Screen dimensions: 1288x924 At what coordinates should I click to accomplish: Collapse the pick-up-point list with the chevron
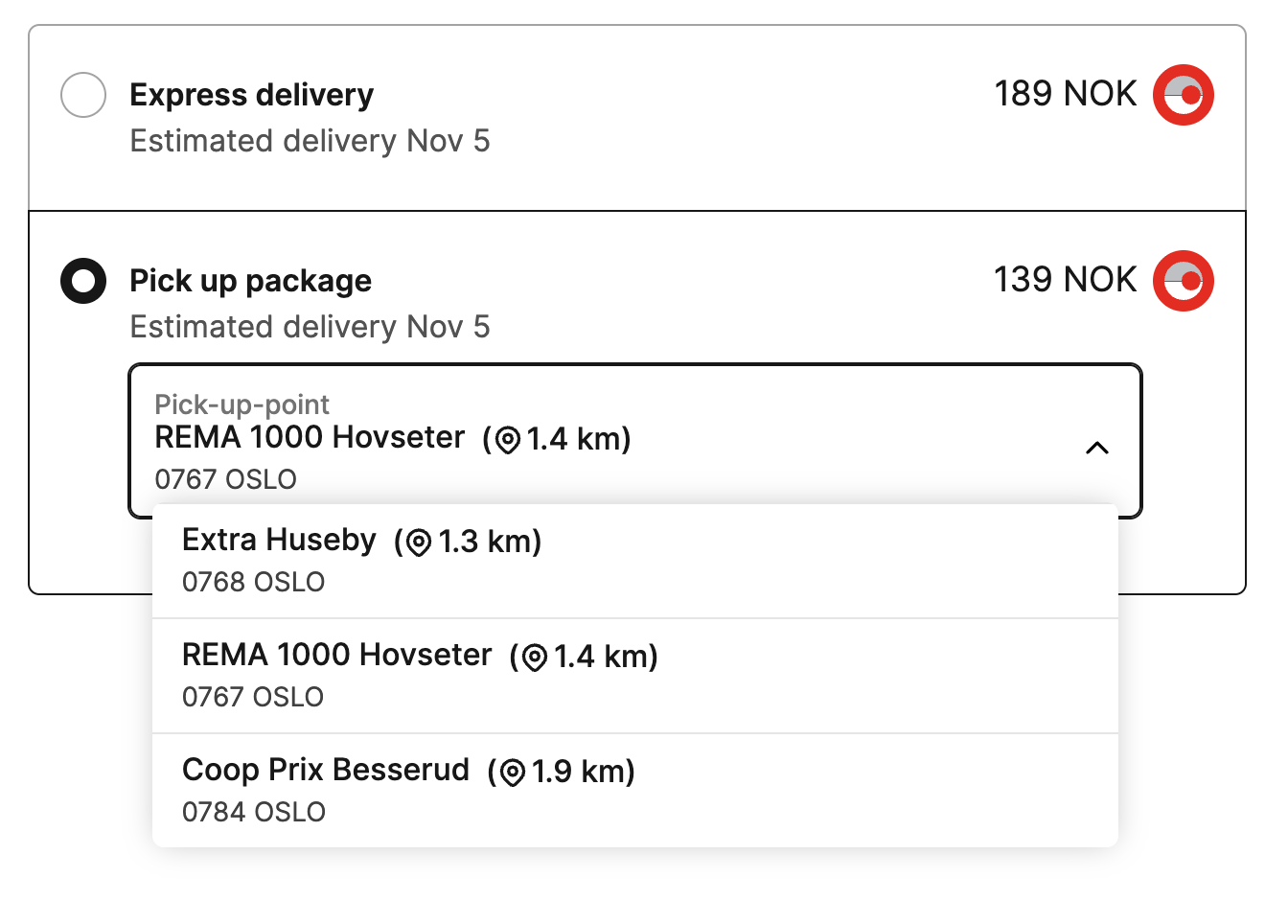1096,448
